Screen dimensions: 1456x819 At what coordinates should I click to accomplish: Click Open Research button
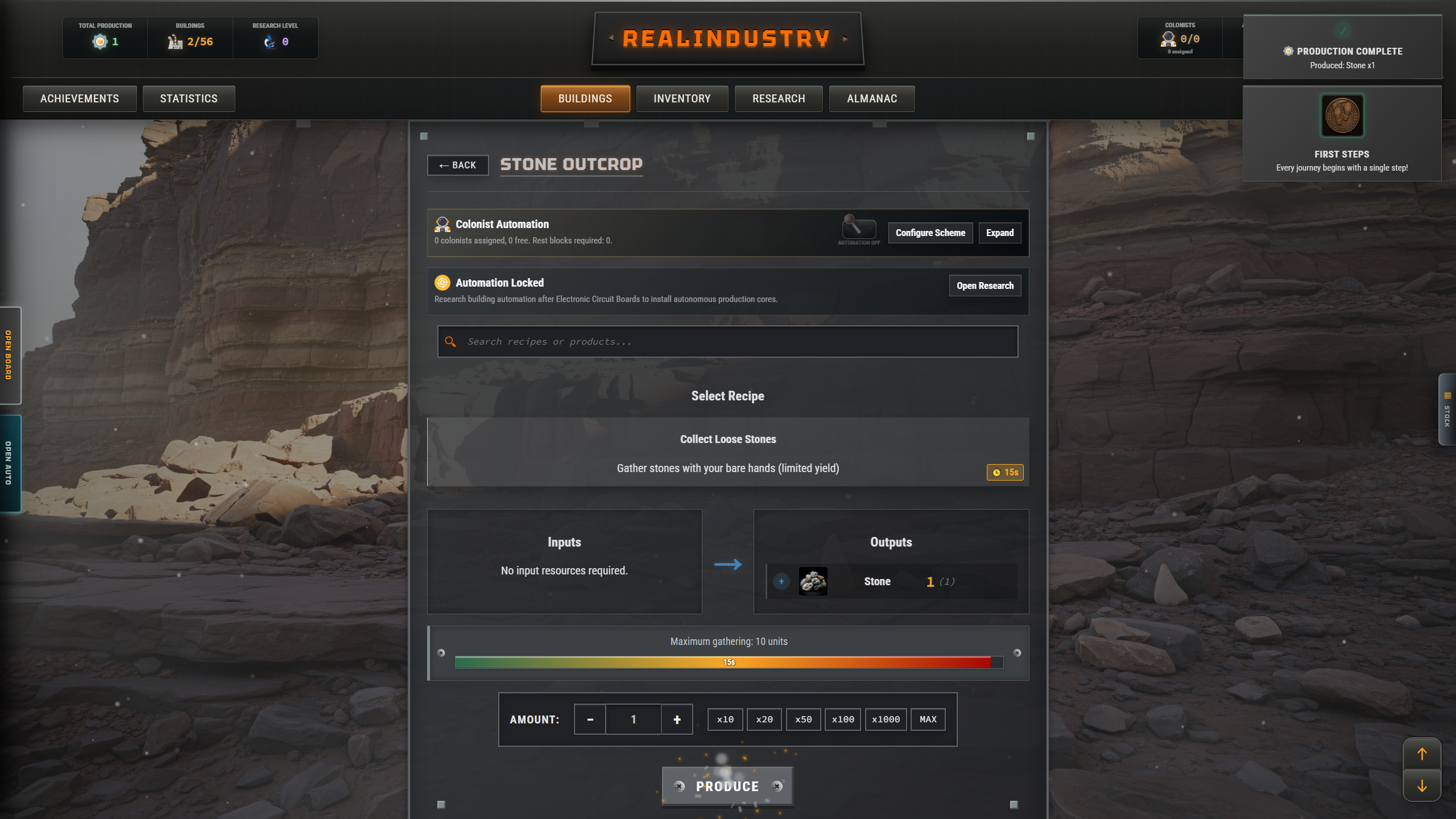click(985, 286)
